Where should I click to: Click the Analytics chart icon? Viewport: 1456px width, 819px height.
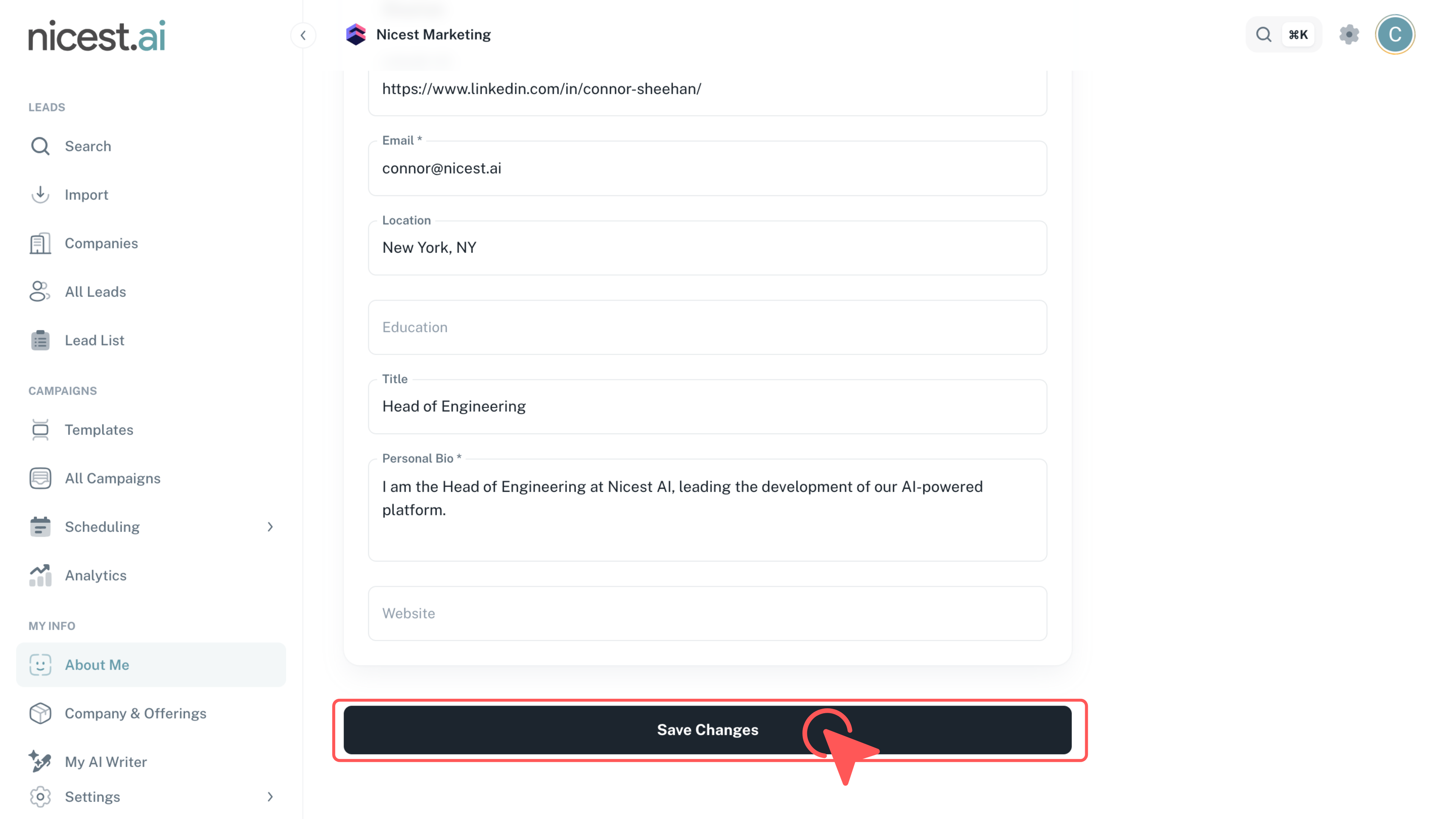pyautogui.click(x=40, y=576)
